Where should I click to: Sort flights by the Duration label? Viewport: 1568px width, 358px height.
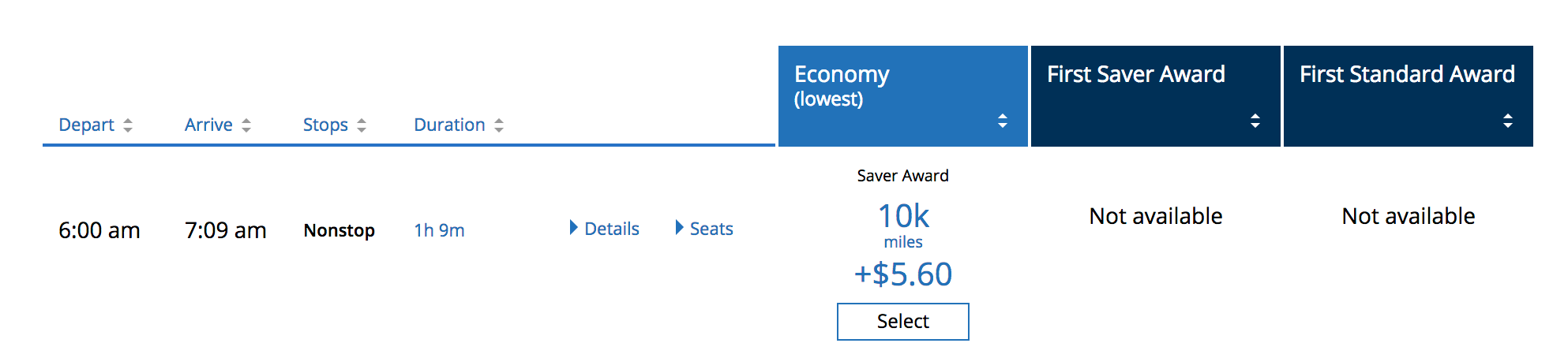449,125
